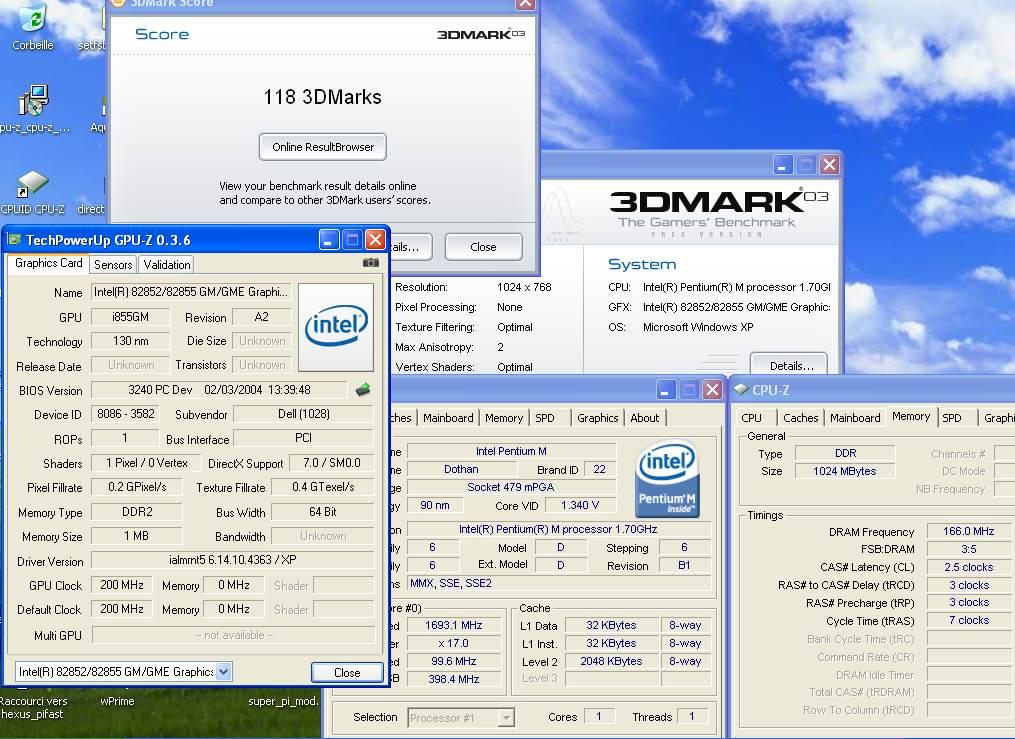Click Close in the 3DMark Score dialog
The image size is (1015, 739).
(483, 247)
